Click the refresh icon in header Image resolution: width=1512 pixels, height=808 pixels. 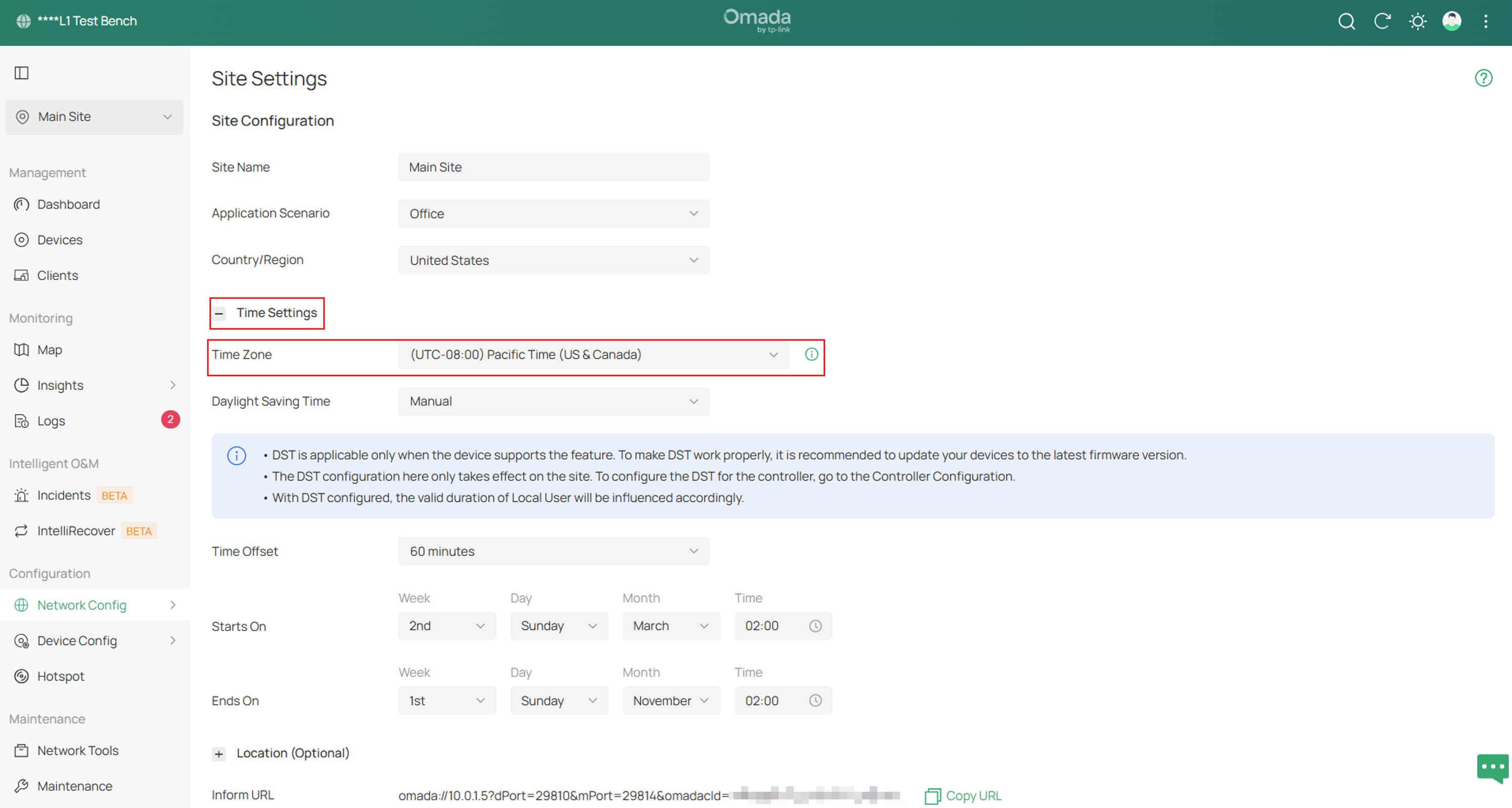pyautogui.click(x=1383, y=22)
